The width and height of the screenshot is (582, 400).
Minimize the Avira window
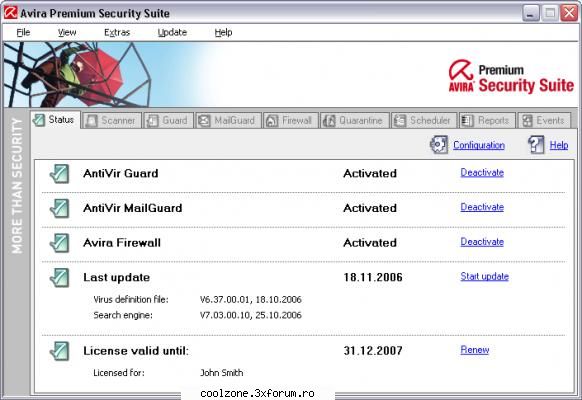pos(531,13)
